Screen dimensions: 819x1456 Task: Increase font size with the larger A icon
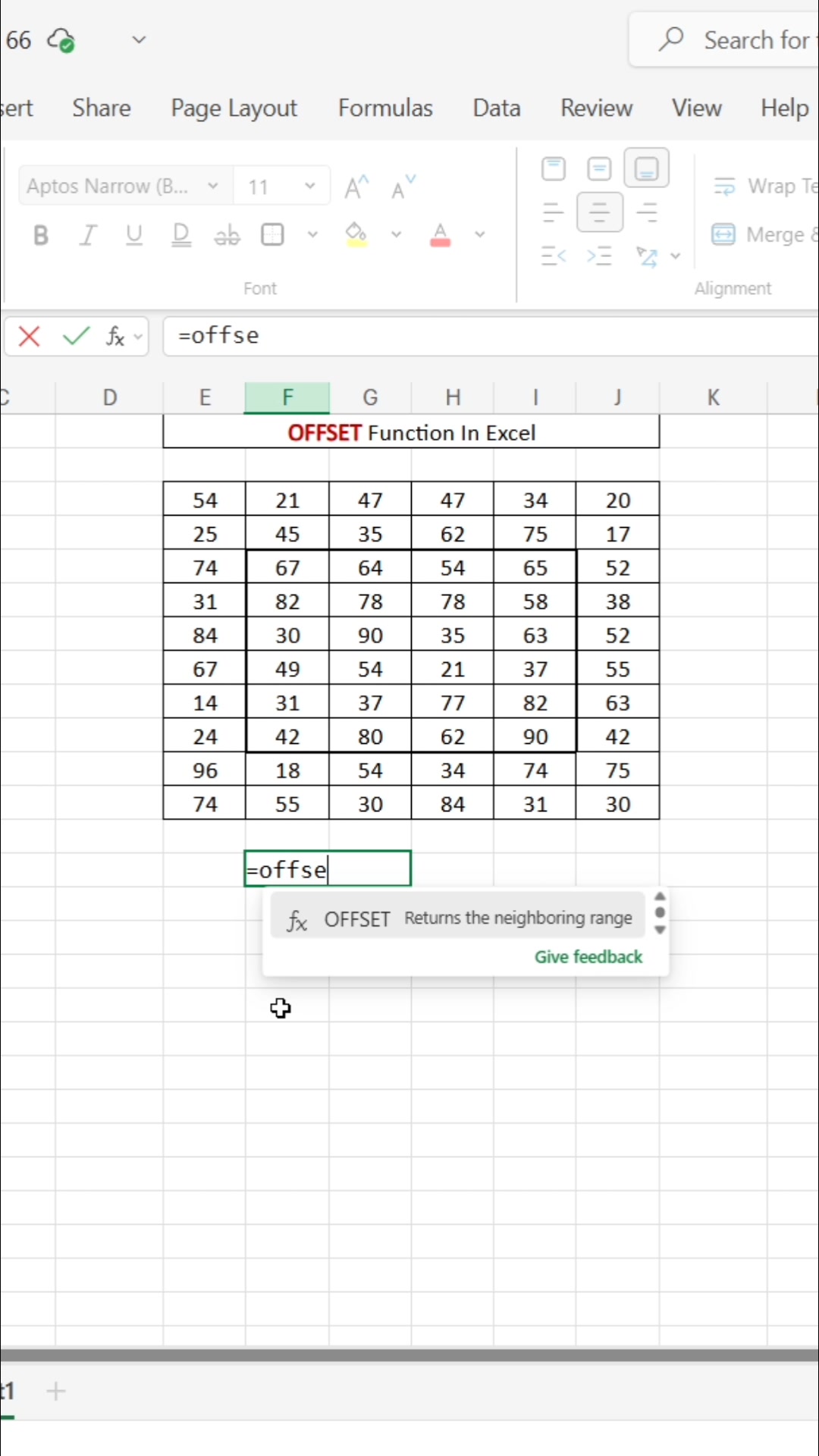356,187
